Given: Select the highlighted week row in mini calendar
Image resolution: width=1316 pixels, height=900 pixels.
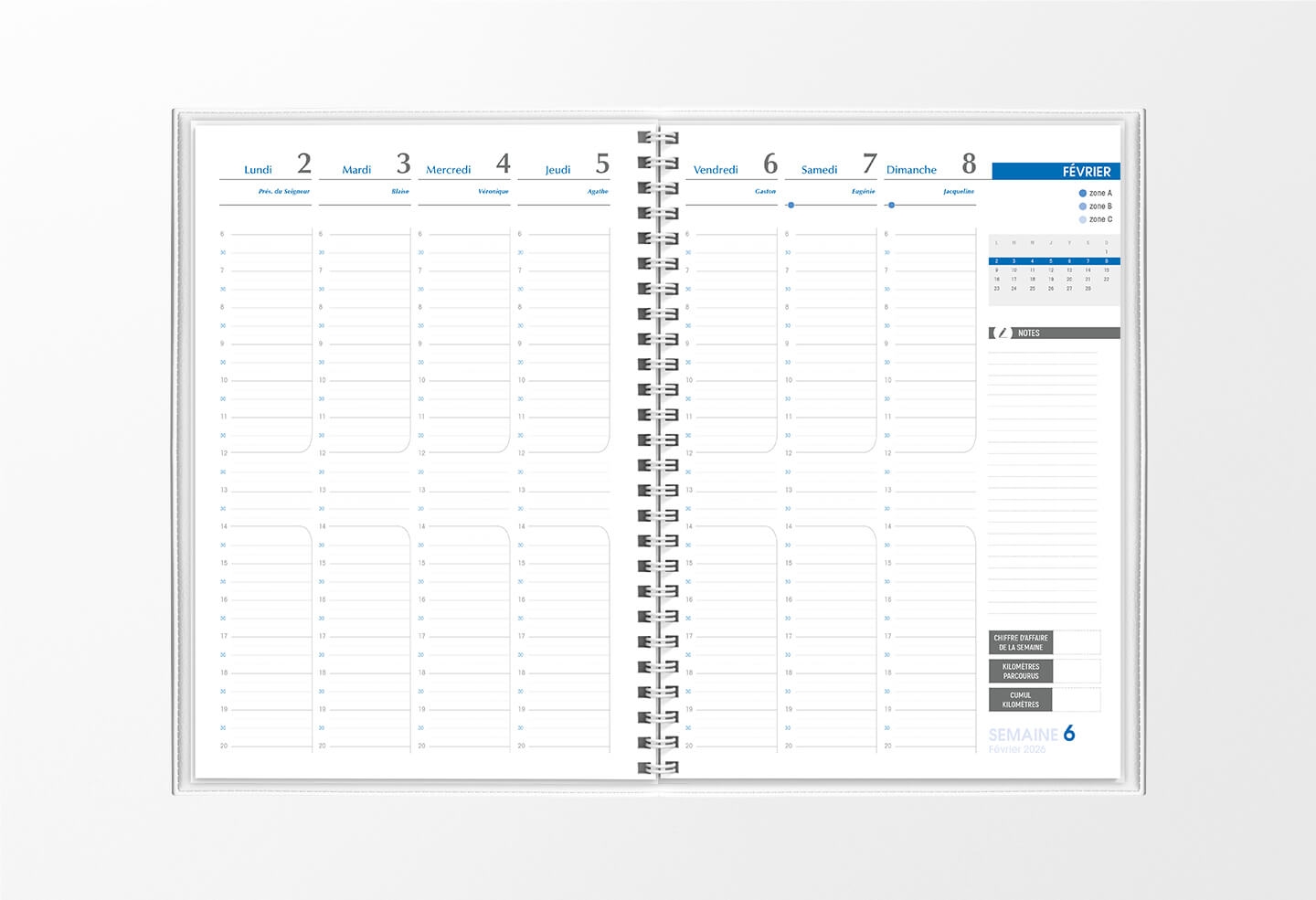Looking at the screenshot, I should click(x=1054, y=261).
